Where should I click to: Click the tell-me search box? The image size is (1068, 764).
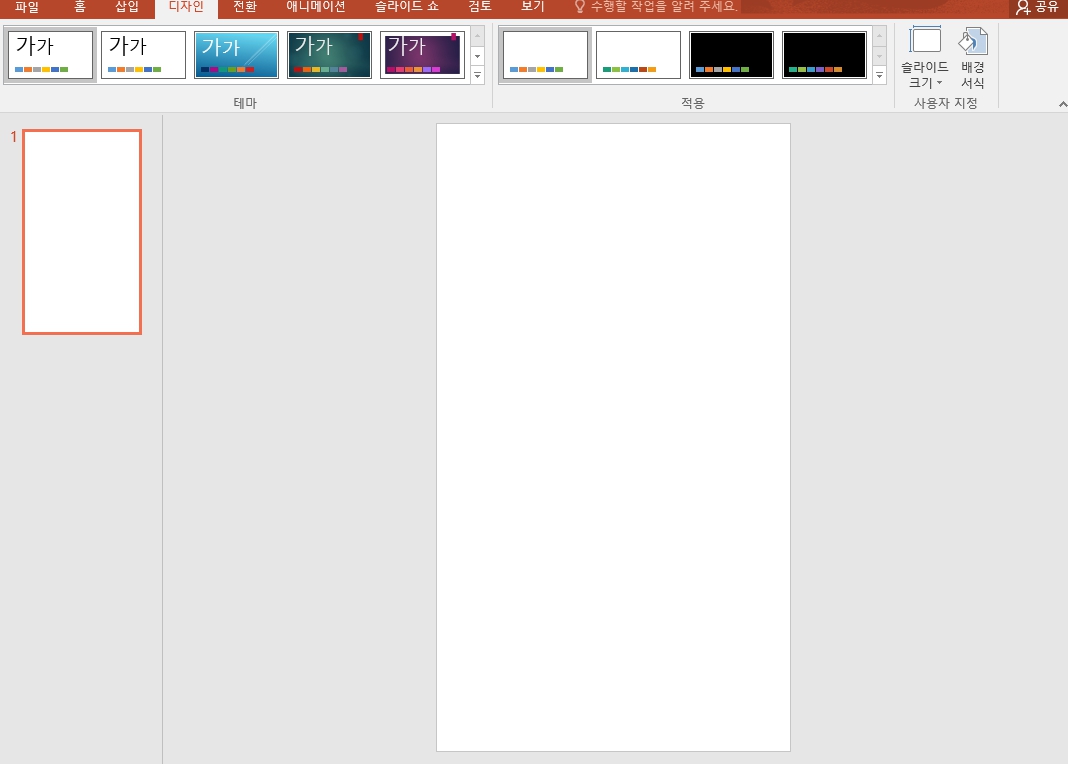point(656,7)
